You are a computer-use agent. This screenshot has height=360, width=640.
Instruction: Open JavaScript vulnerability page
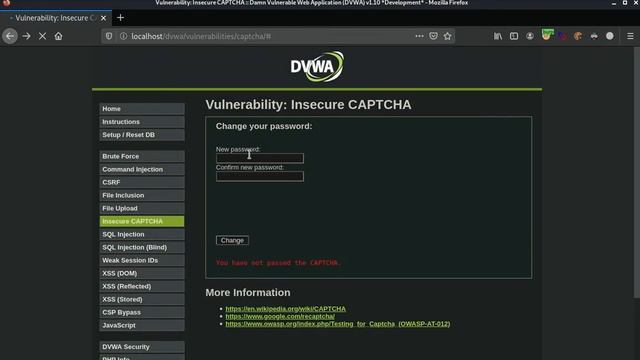tap(142, 325)
